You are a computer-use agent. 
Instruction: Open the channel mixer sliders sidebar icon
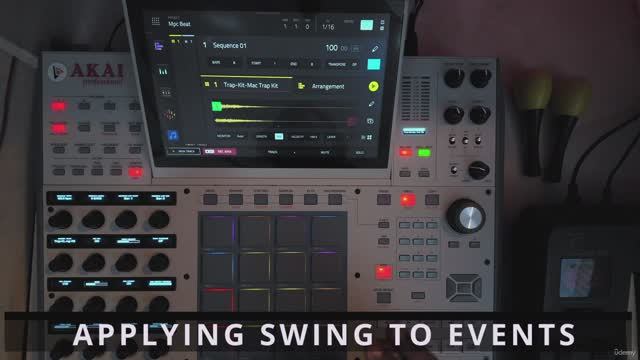[x=166, y=93]
